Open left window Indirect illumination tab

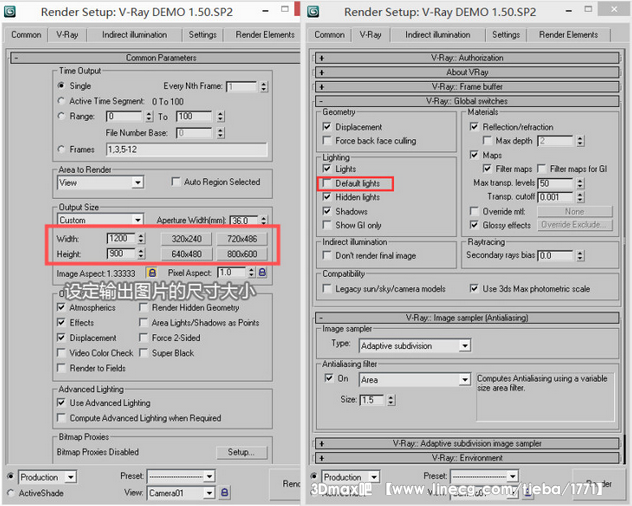(x=134, y=35)
